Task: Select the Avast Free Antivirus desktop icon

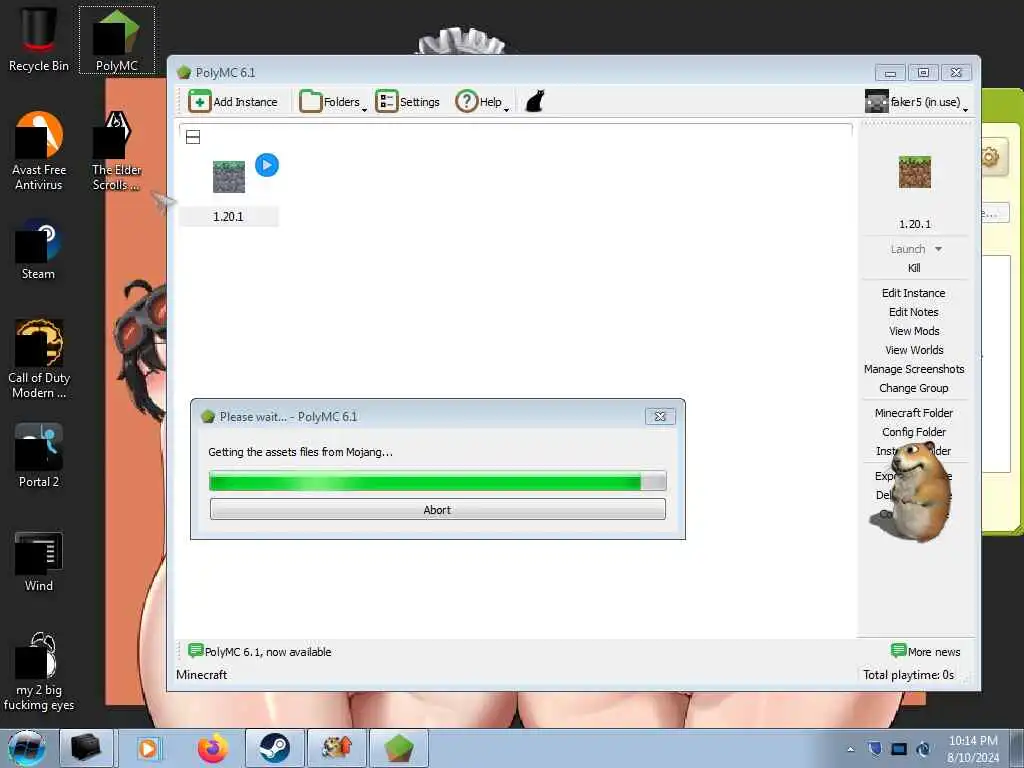Action: pos(39,152)
